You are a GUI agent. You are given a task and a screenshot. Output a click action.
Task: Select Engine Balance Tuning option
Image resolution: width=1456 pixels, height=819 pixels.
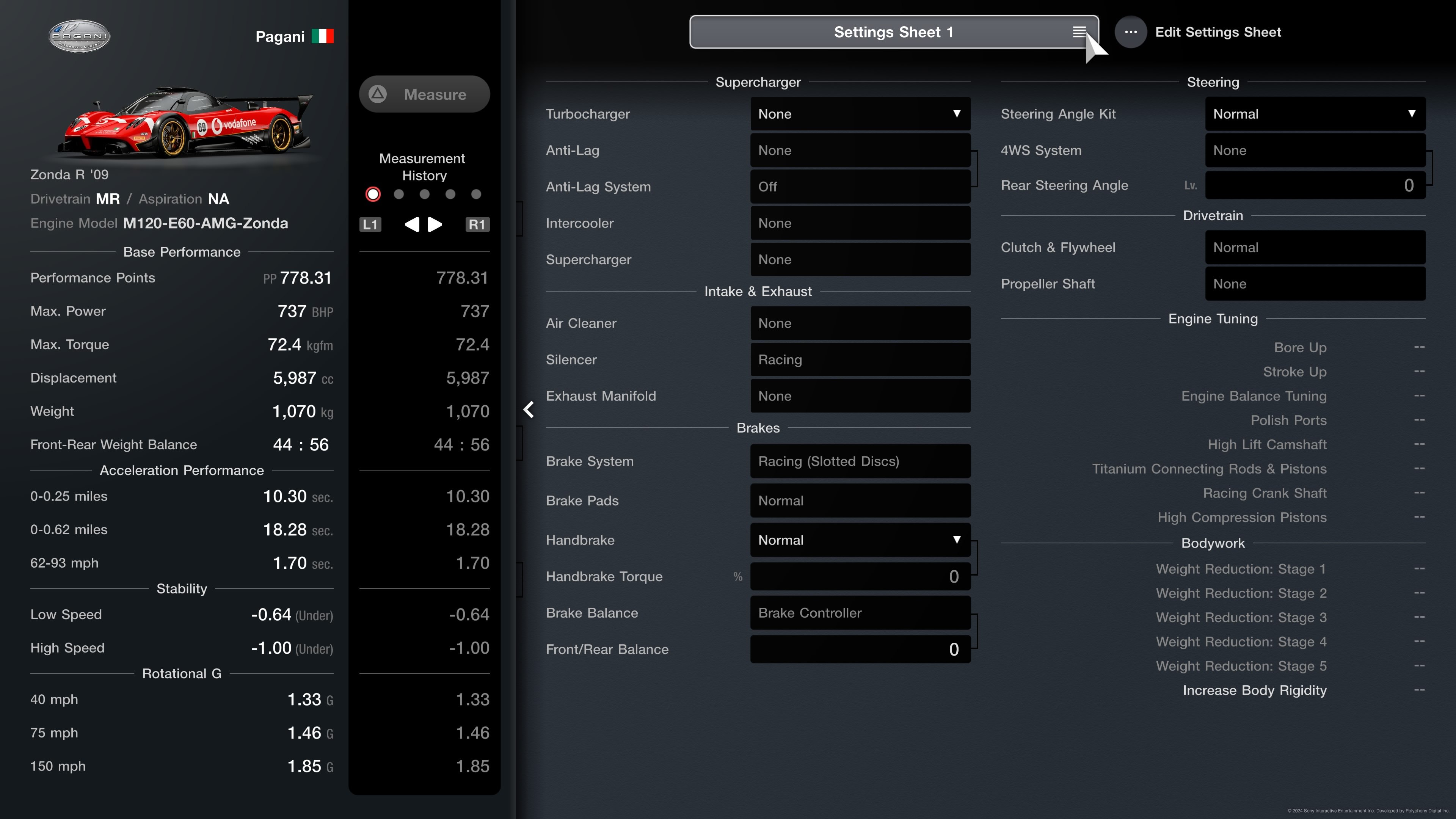pos(1254,396)
